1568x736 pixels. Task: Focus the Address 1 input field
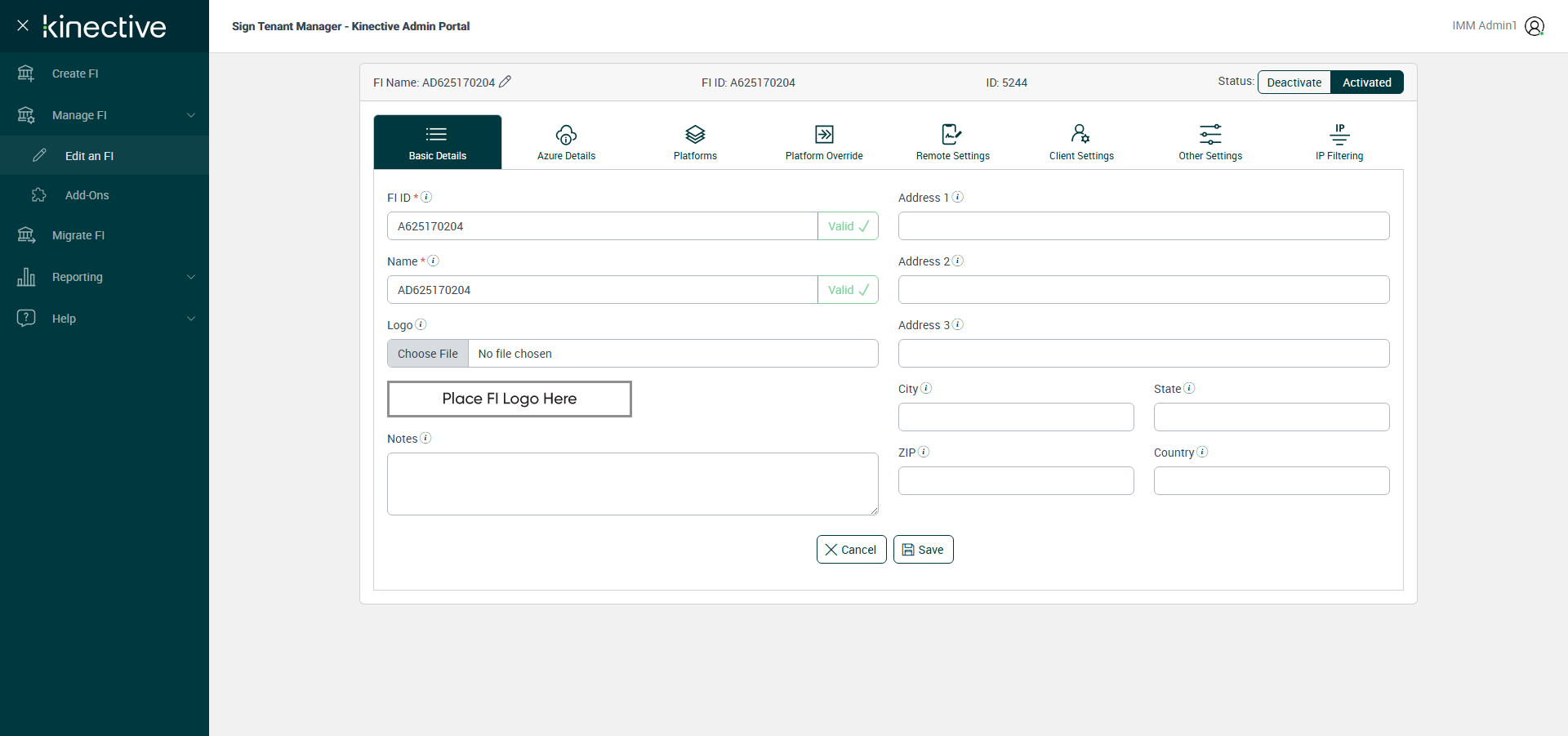[x=1144, y=226]
